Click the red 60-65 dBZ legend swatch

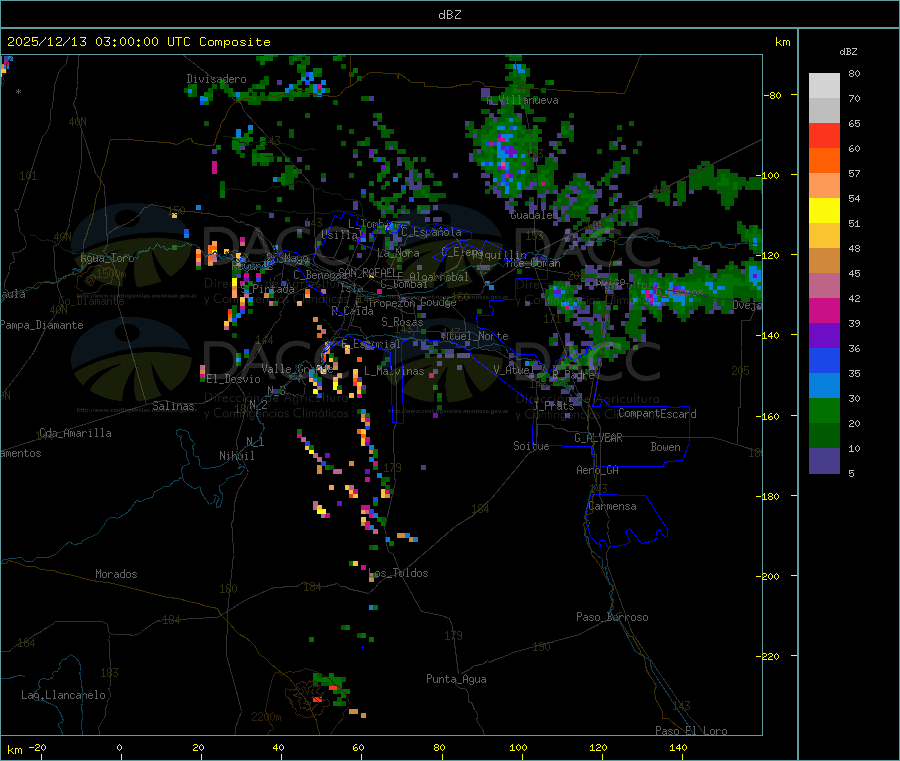click(x=824, y=135)
